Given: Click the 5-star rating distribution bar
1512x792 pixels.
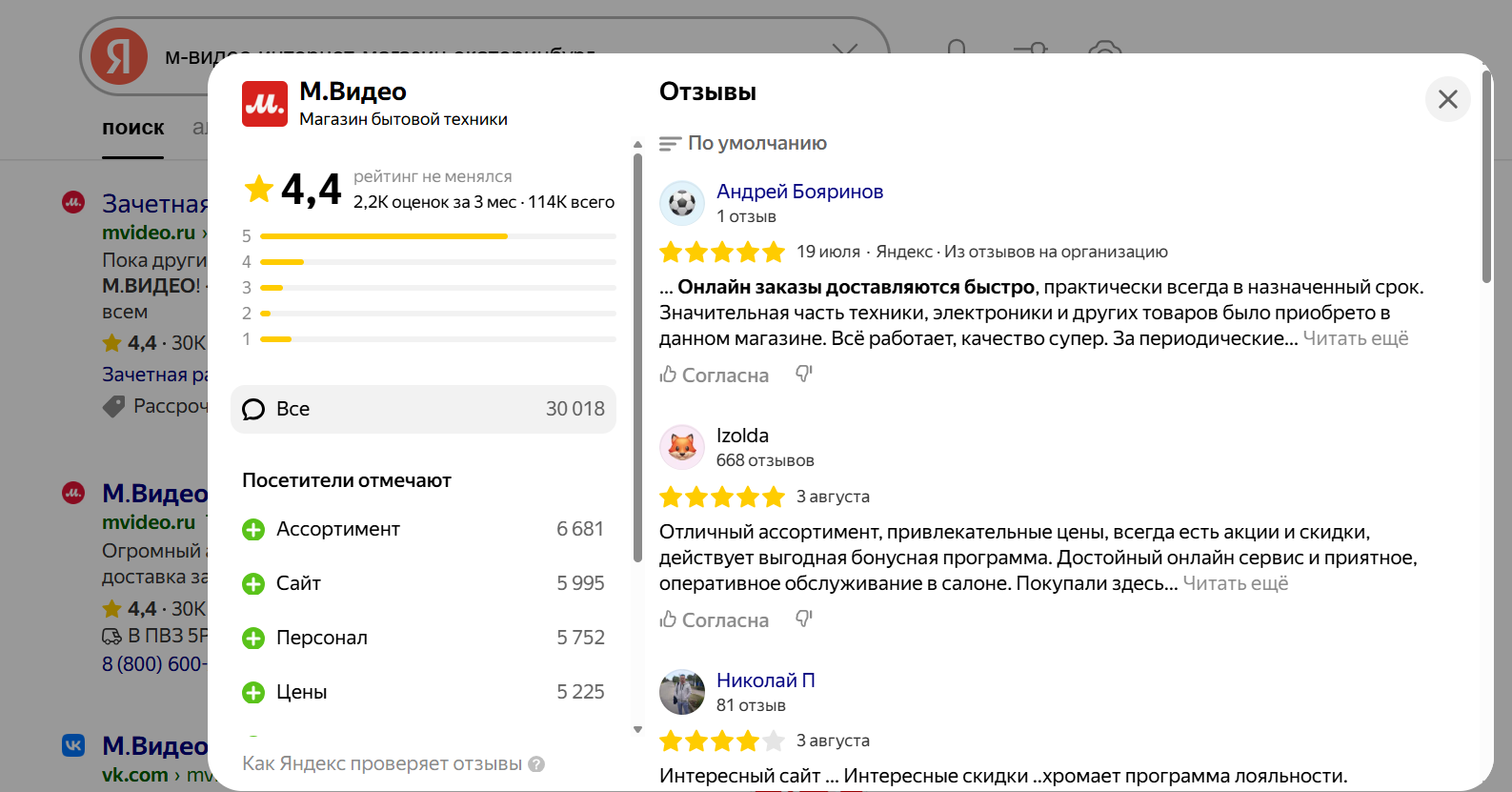Looking at the screenshot, I should [x=437, y=236].
